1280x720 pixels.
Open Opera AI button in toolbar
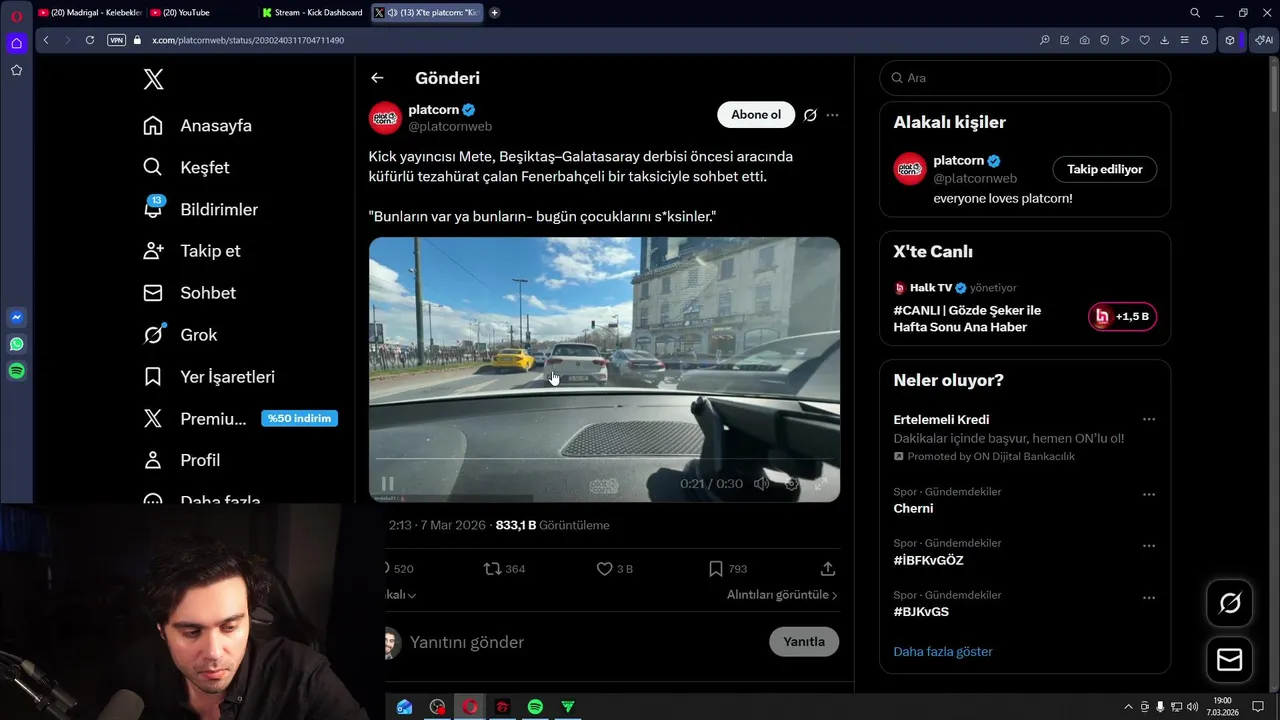pos(1264,40)
